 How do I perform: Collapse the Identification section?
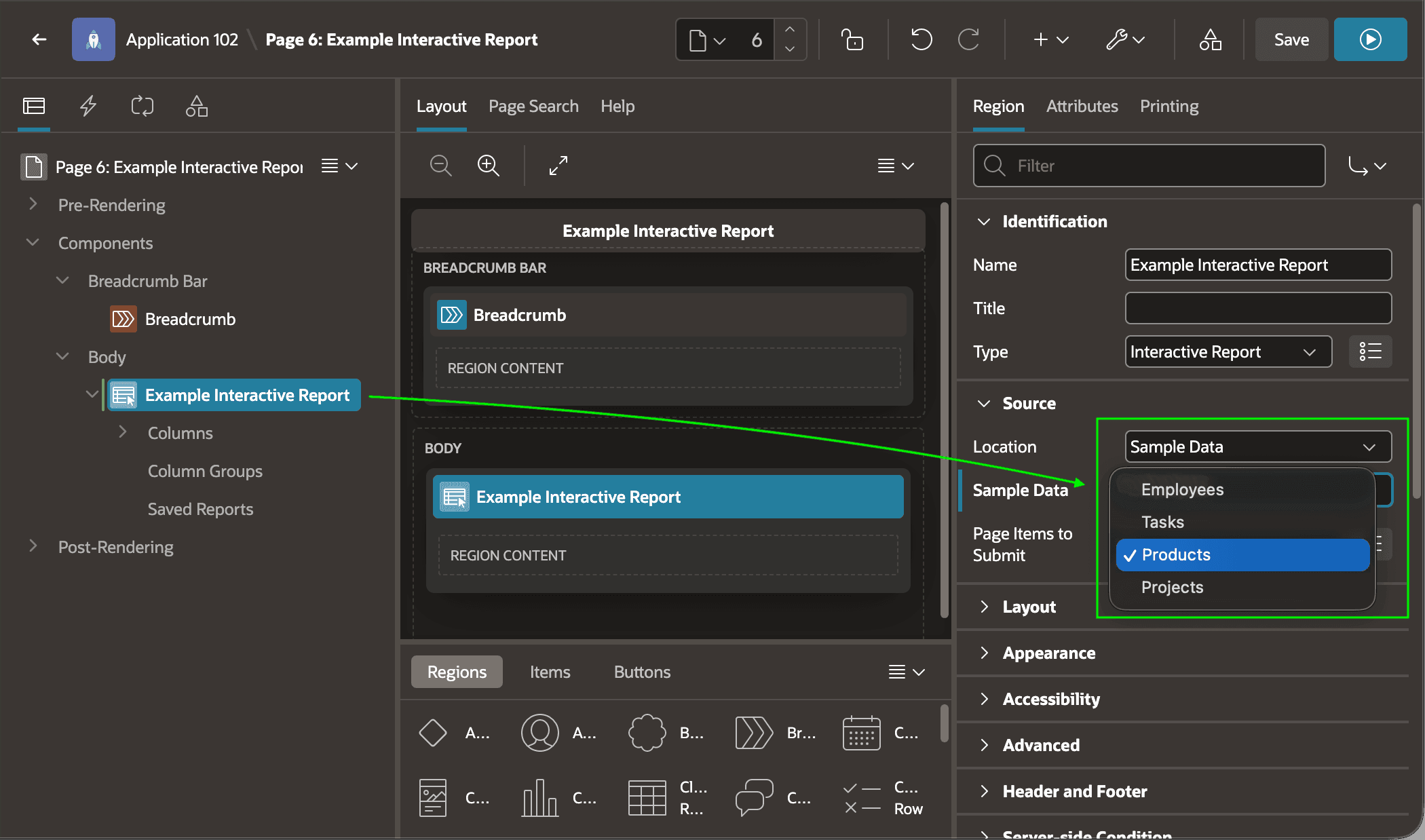[x=983, y=221]
